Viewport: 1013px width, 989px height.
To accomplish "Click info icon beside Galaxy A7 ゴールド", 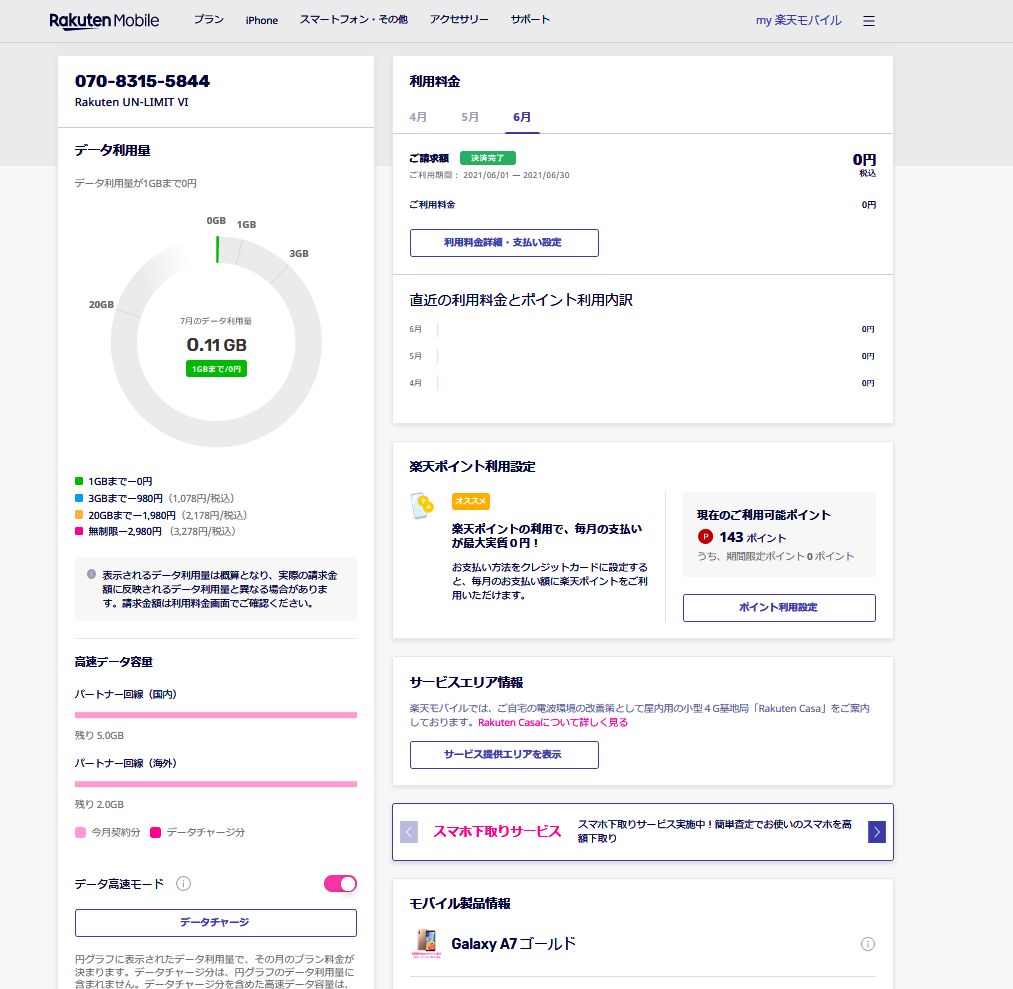I will (868, 944).
